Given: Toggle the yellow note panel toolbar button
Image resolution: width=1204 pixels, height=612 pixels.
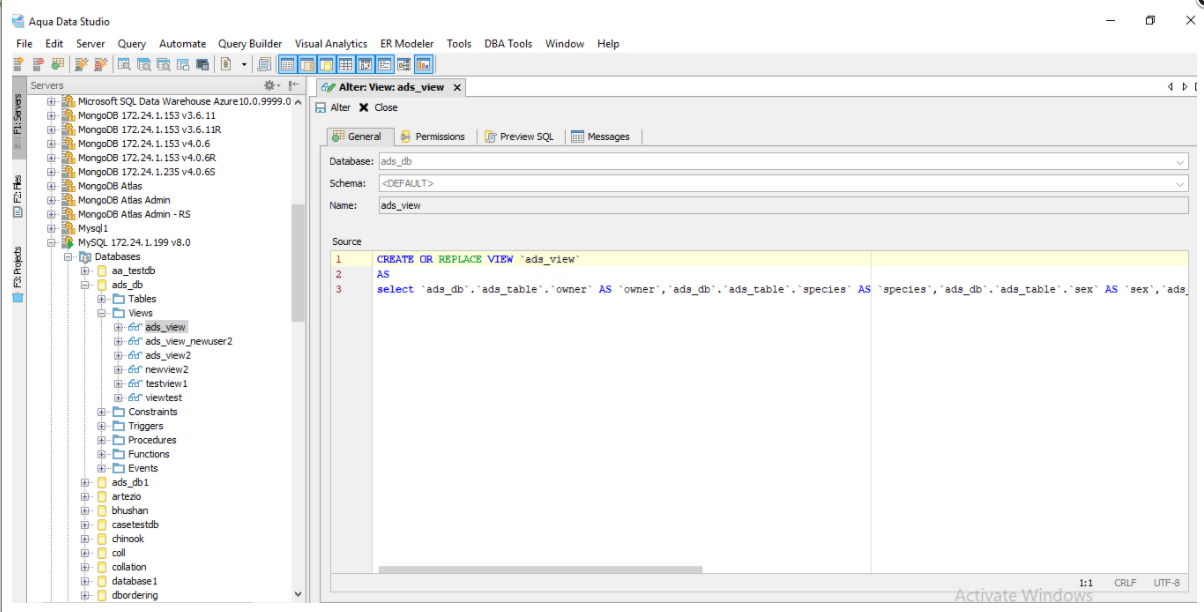Looking at the screenshot, I should click(326, 64).
